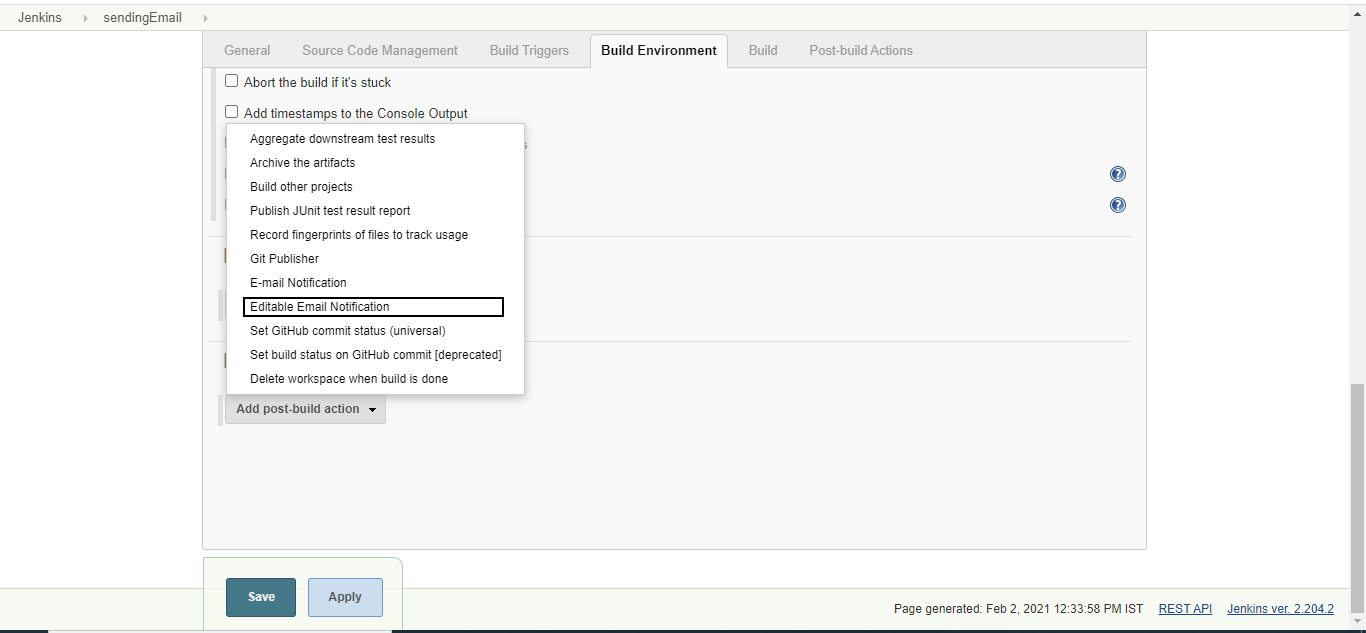1366x633 pixels.
Task: Select "Git Publisher" post-build action
Action: coord(283,258)
